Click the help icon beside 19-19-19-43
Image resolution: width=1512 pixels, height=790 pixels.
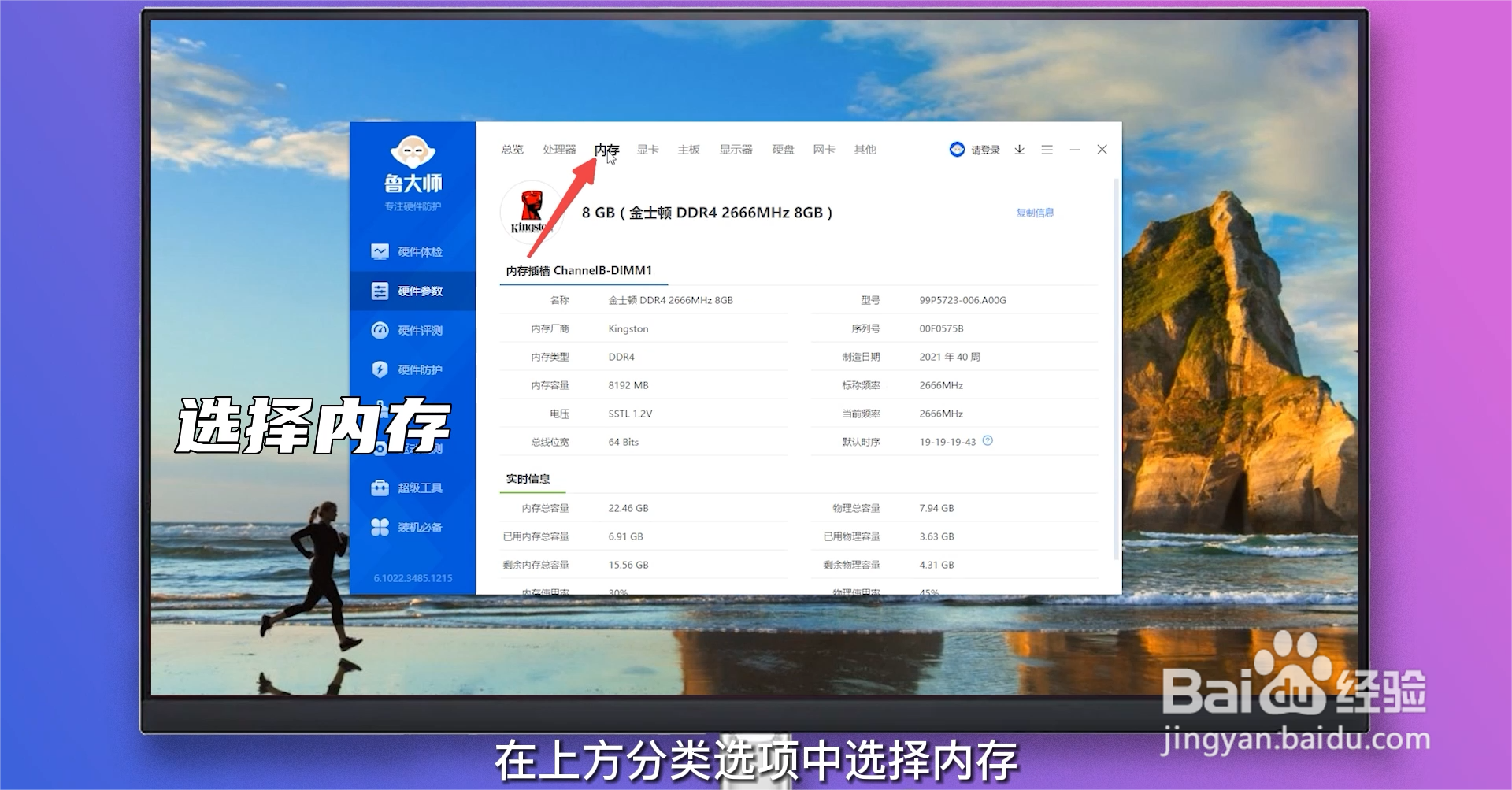coord(988,440)
